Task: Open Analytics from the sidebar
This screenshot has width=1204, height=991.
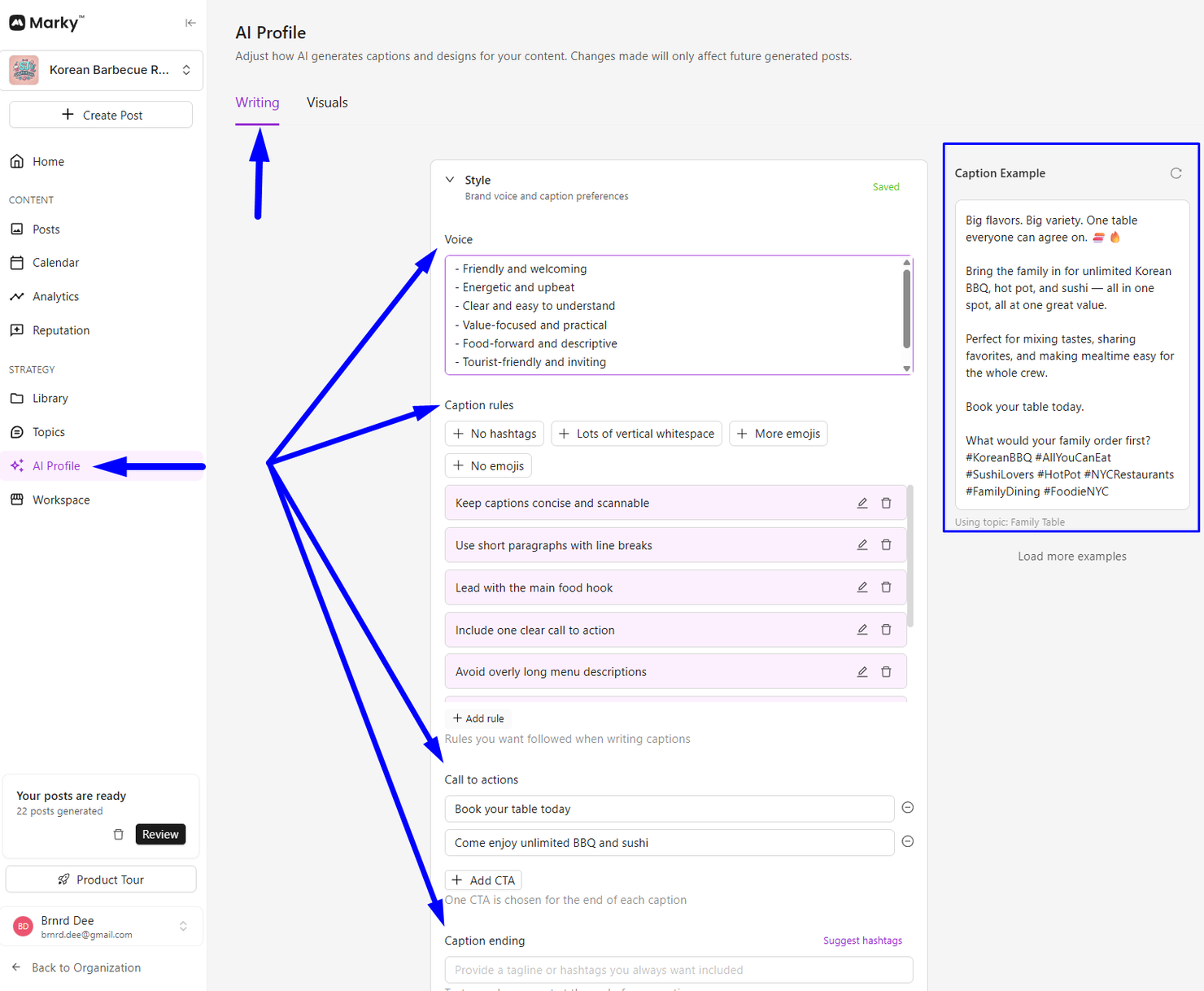Action: click(55, 297)
